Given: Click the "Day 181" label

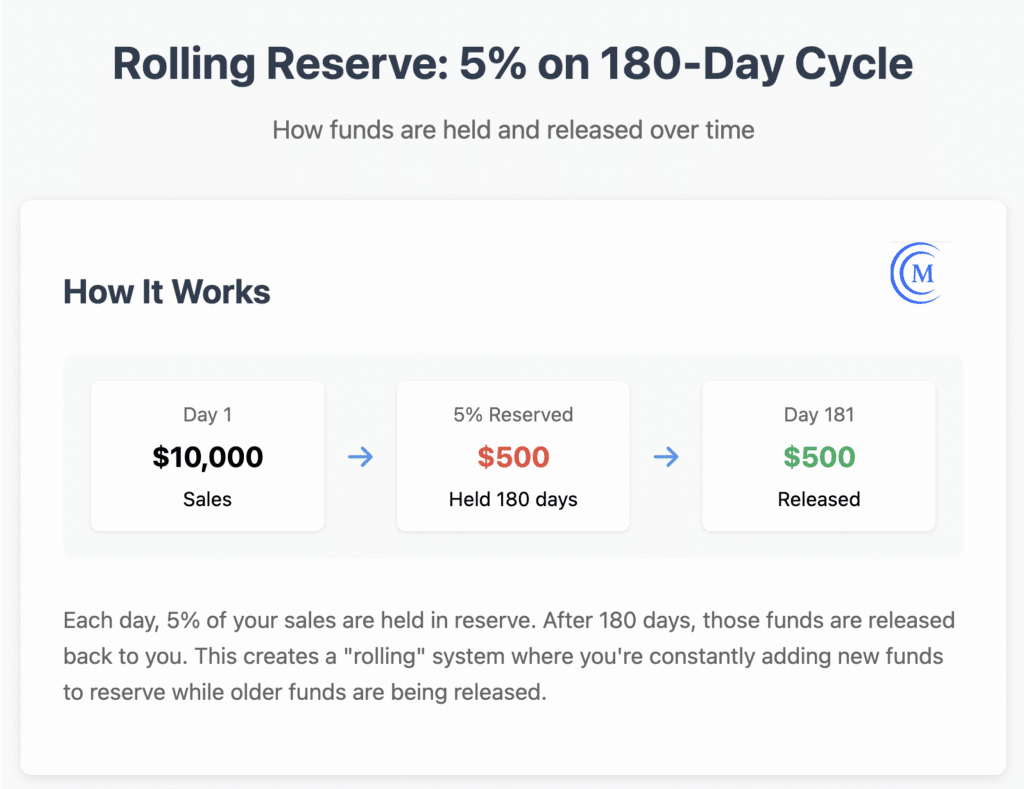Looking at the screenshot, I should tap(819, 415).
